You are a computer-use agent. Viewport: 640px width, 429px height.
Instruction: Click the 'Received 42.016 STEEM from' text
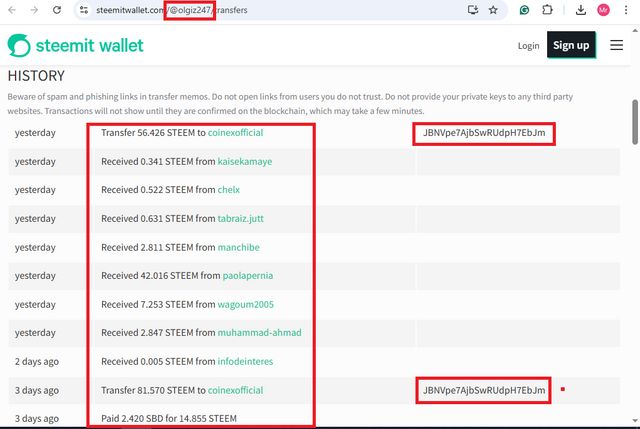tap(160, 276)
